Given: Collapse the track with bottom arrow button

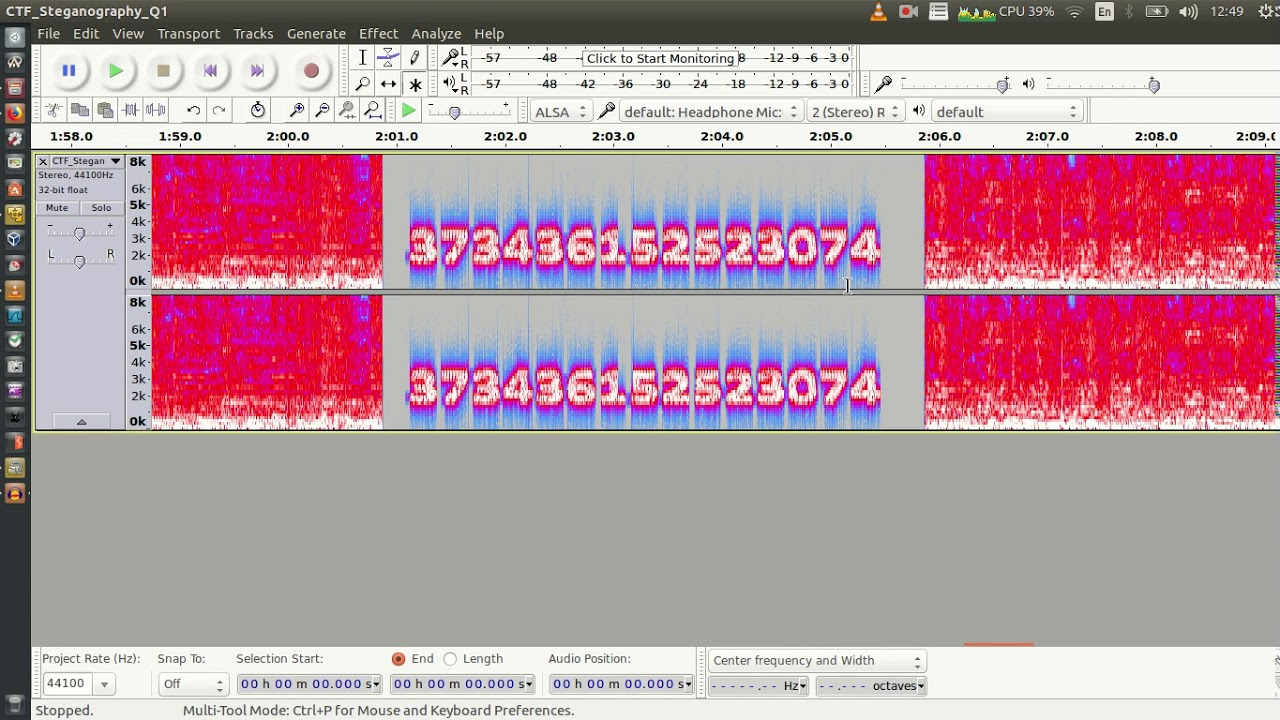Looking at the screenshot, I should (81, 422).
